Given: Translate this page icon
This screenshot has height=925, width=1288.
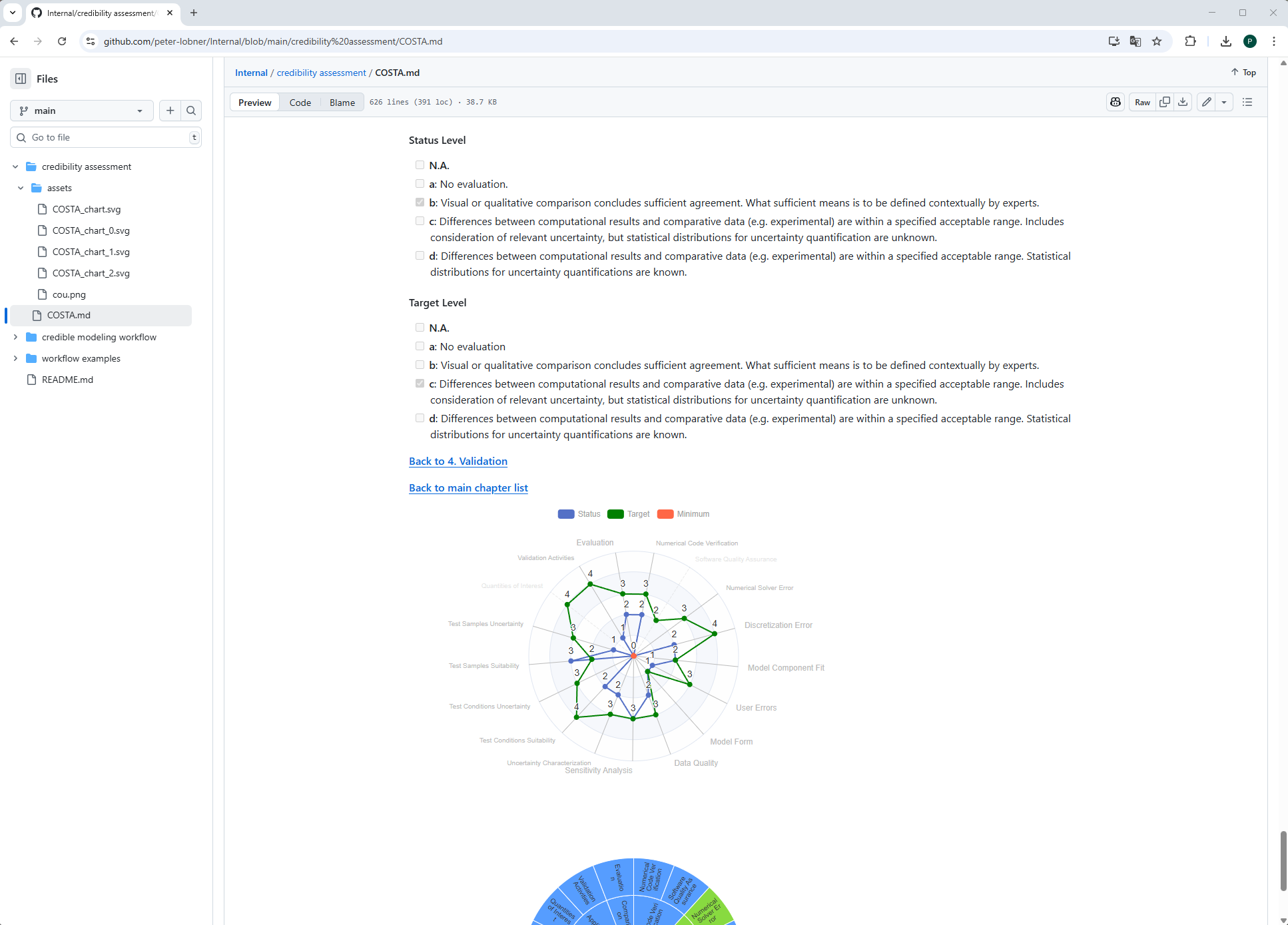Looking at the screenshot, I should pos(1135,41).
